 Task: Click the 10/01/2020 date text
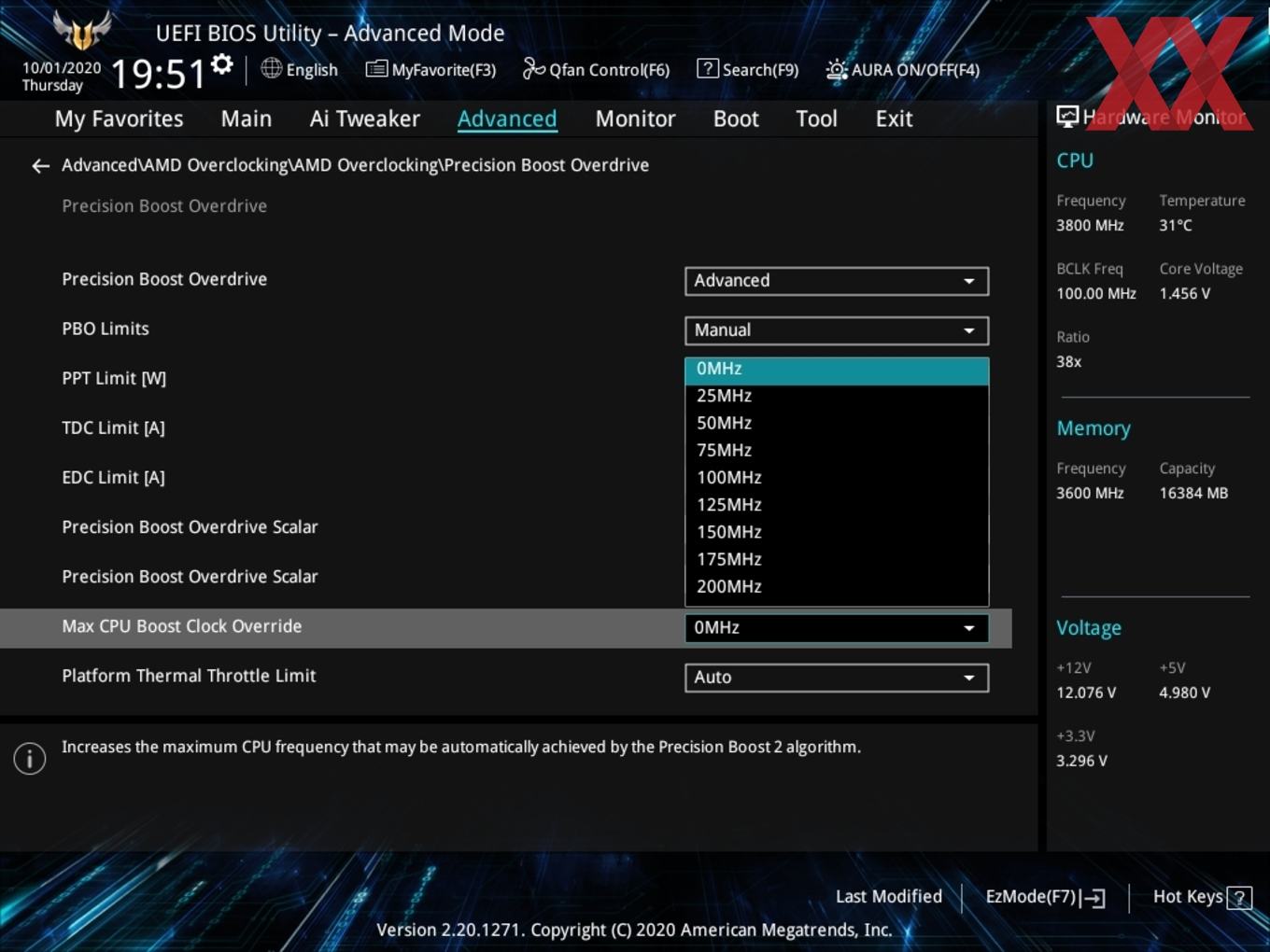tap(62, 68)
